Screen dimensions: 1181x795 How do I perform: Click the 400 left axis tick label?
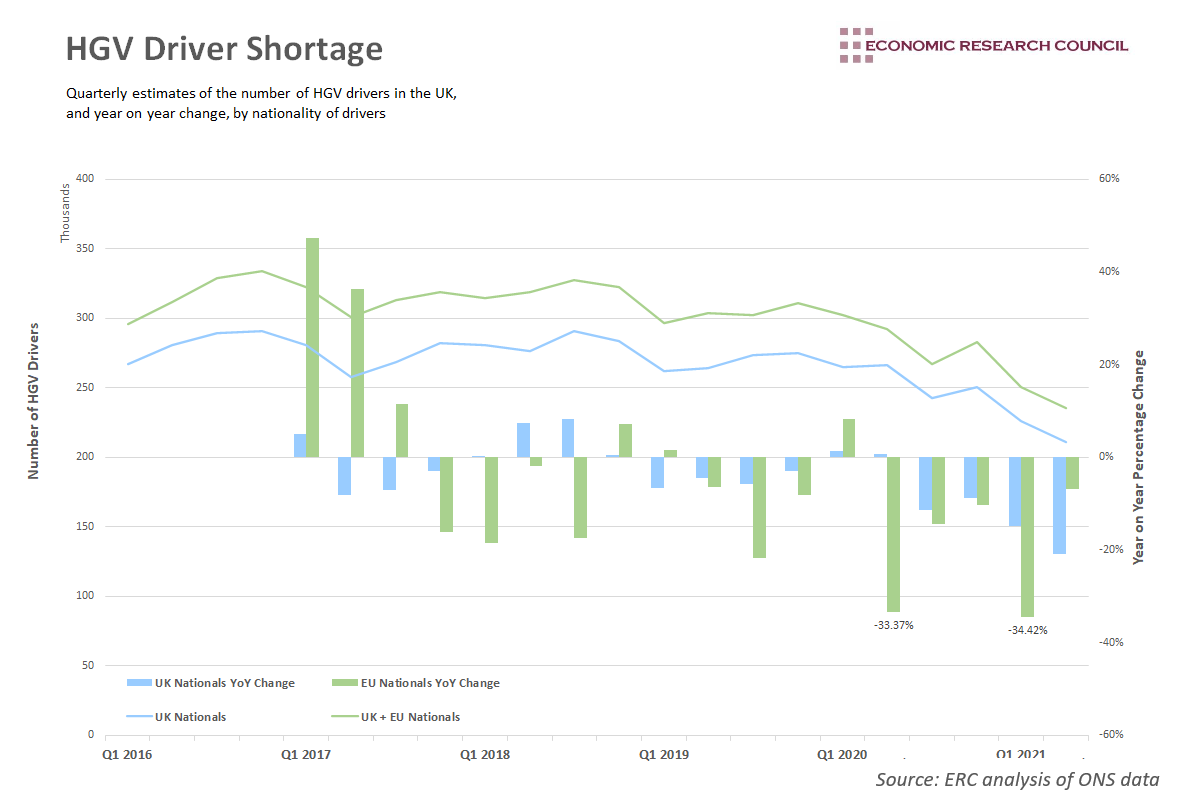(84, 179)
